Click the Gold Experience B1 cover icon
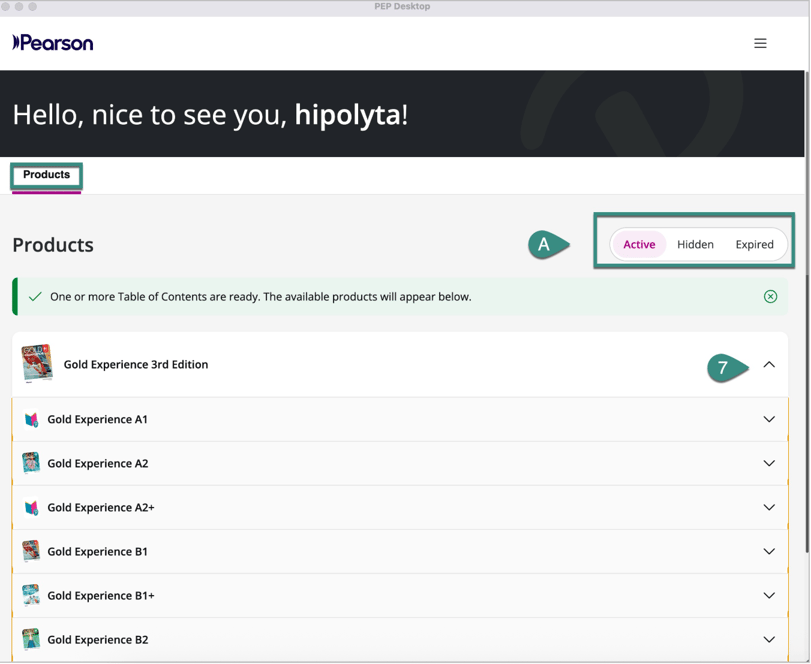Viewport: 811px width, 664px height. tap(31, 551)
